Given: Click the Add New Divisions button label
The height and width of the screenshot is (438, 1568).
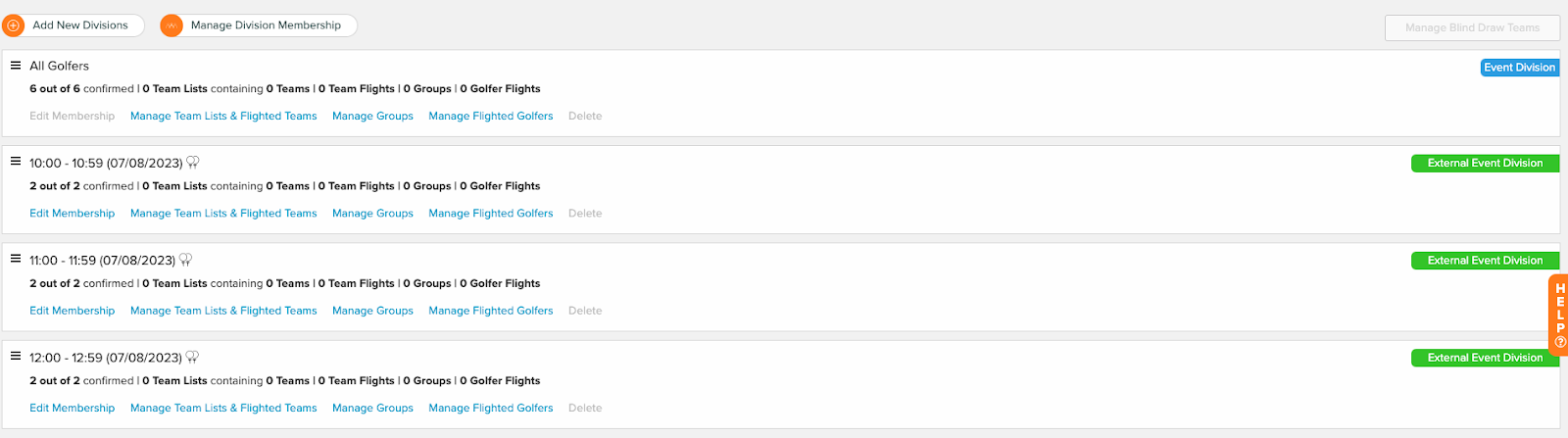Looking at the screenshot, I should point(80,25).
